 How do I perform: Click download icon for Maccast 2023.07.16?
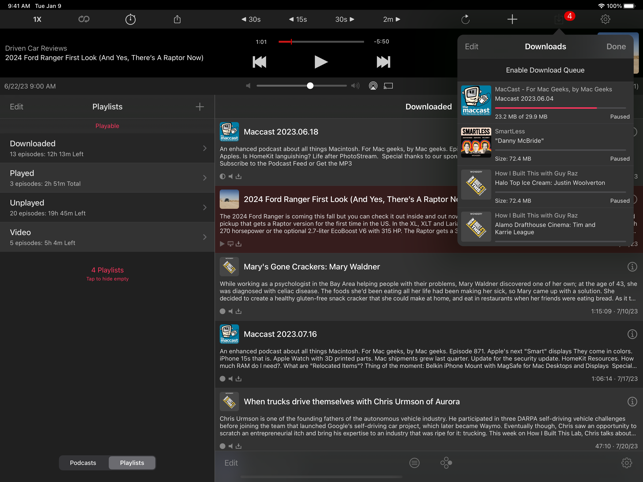point(239,379)
